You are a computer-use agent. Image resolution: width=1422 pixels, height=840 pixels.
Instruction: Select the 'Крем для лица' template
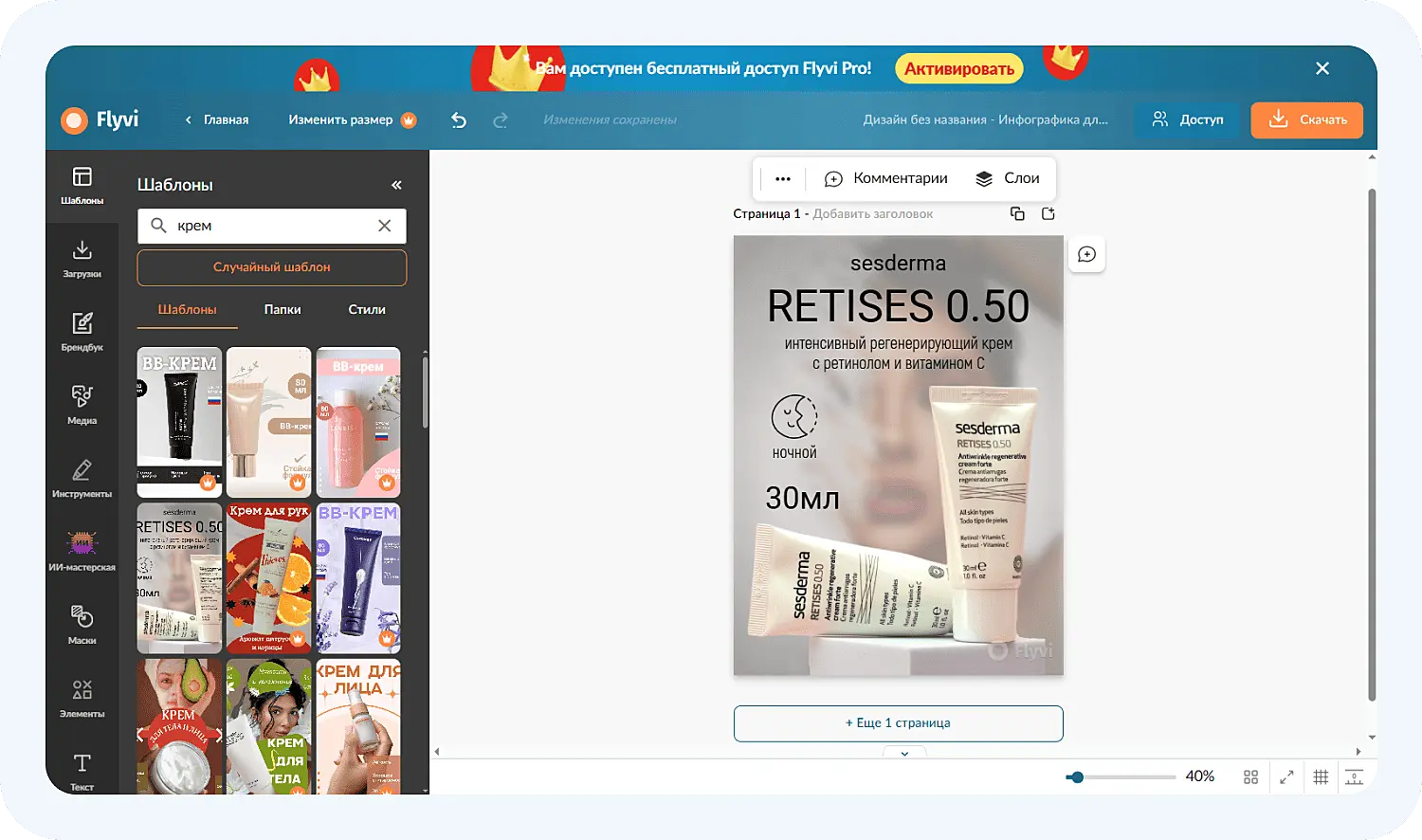pyautogui.click(x=358, y=726)
